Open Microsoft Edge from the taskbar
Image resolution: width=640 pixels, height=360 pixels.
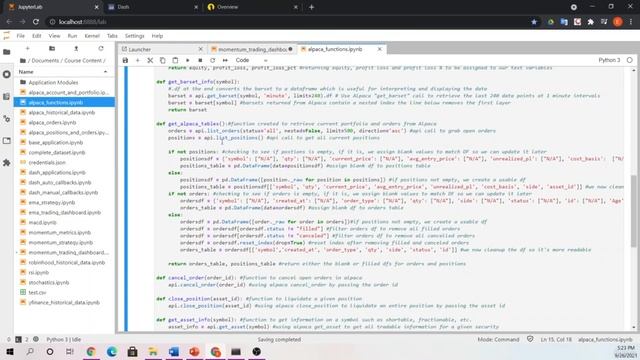coord(111,351)
